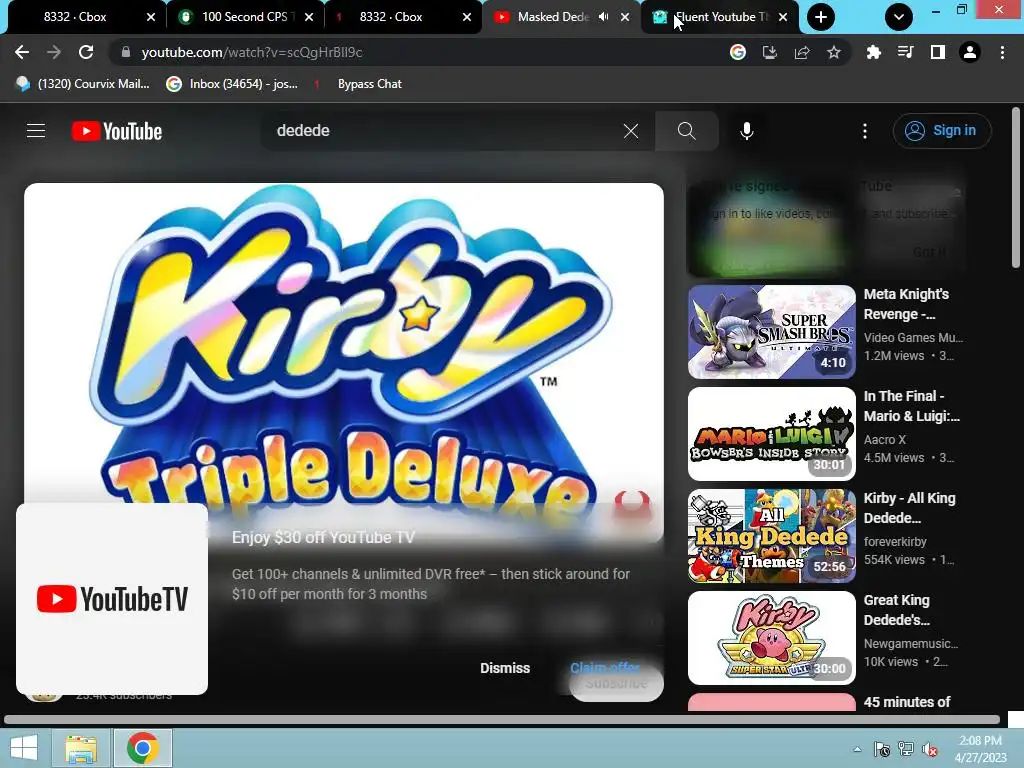
Task: Close the Fluent Youtube tab
Action: 783,17
